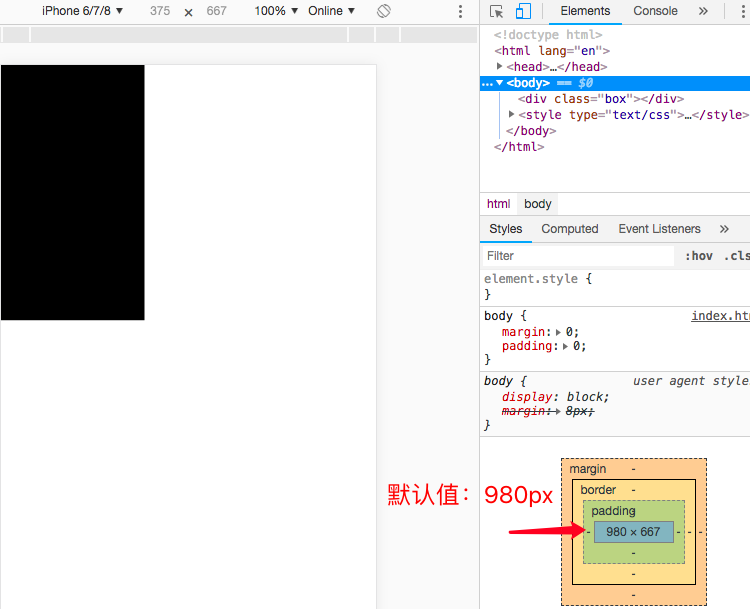
Task: Open DevTools main kebab menu
Action: coord(743,11)
